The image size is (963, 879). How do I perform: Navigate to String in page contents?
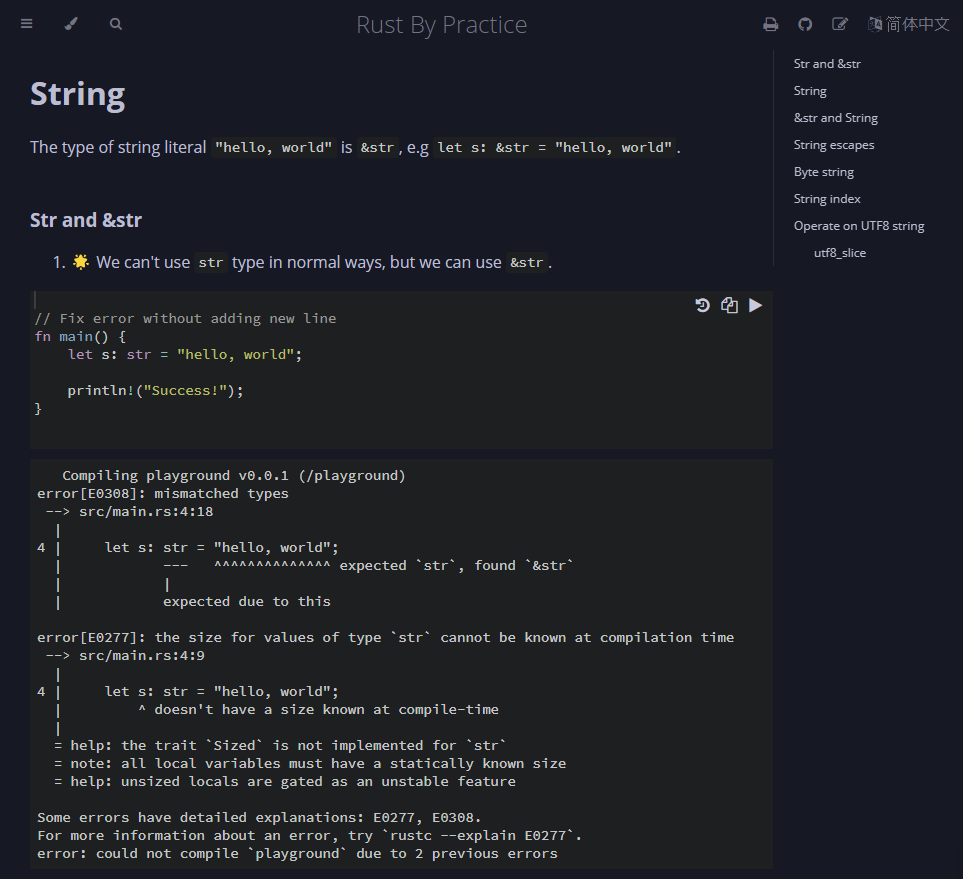tap(810, 91)
